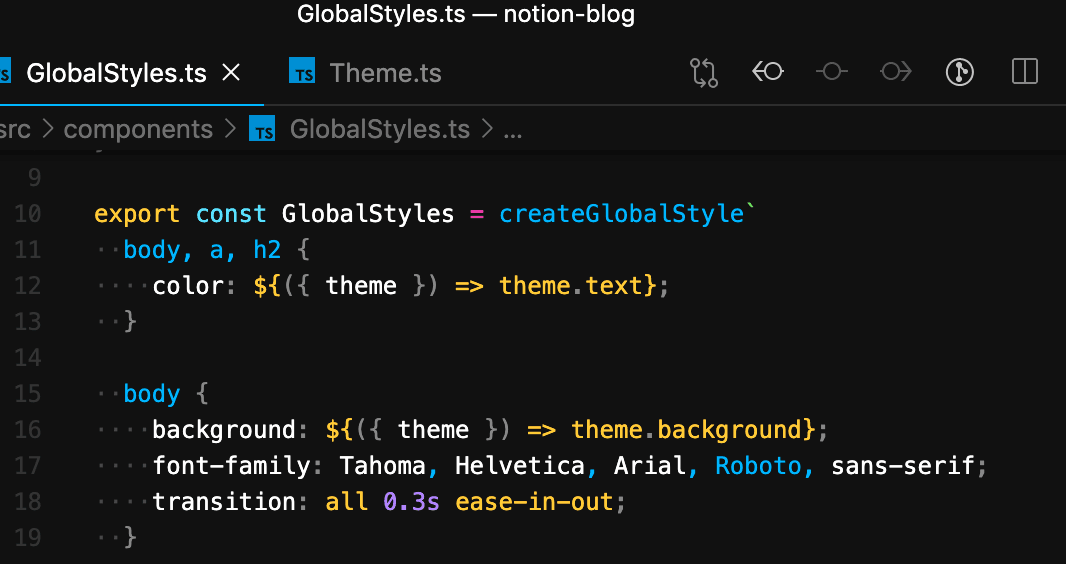Click the 'color' property on line 12
The width and height of the screenshot is (1066, 564).
click(x=188, y=286)
